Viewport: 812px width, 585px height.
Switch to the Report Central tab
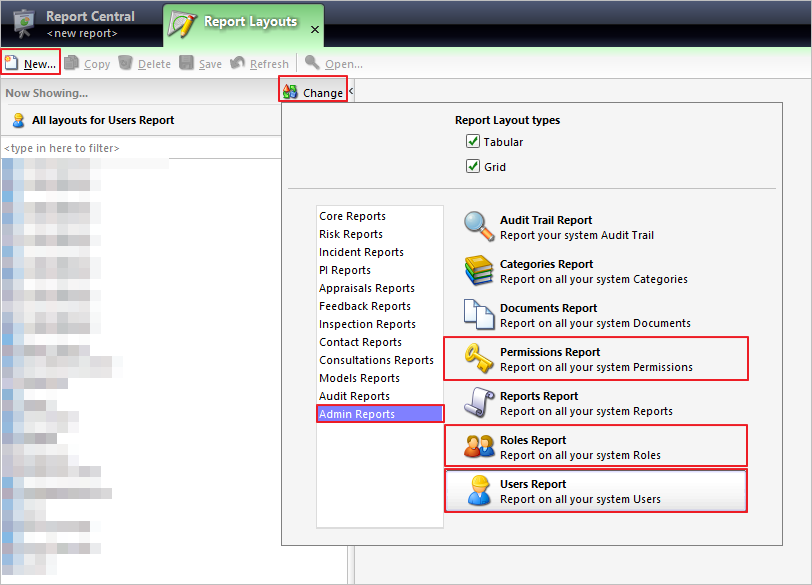tap(82, 24)
